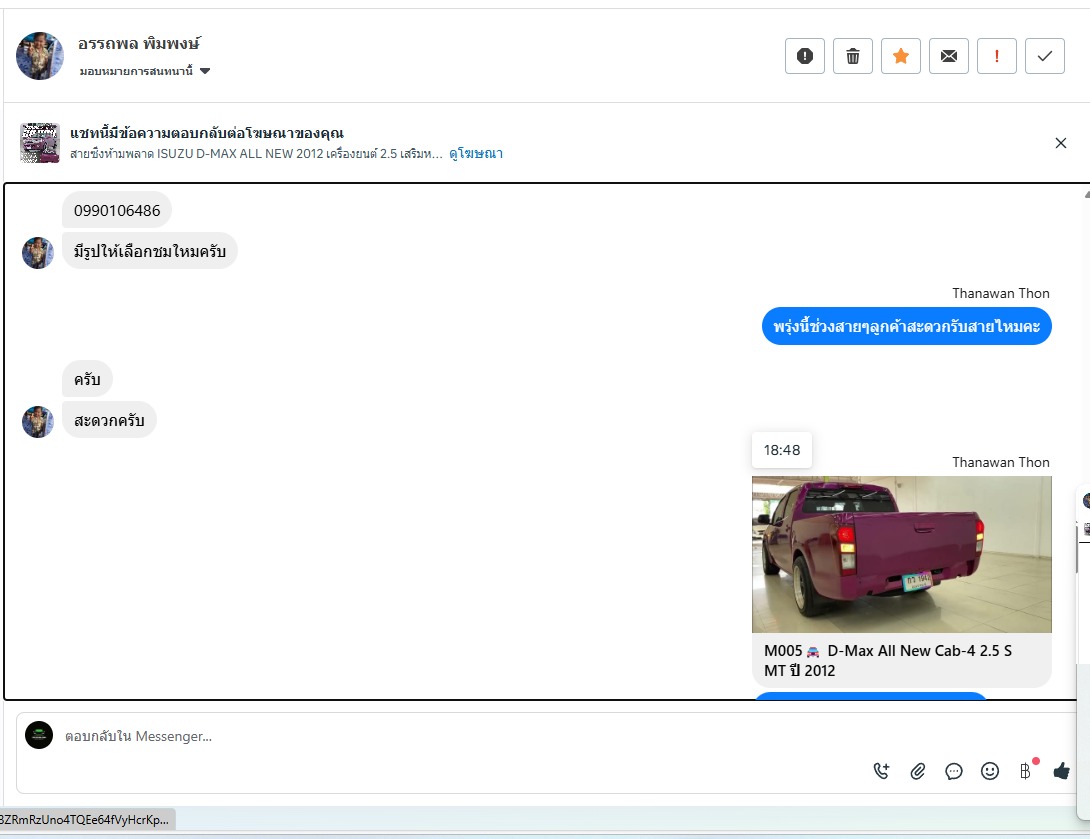Open the assign conversation dropdown

click(x=145, y=71)
